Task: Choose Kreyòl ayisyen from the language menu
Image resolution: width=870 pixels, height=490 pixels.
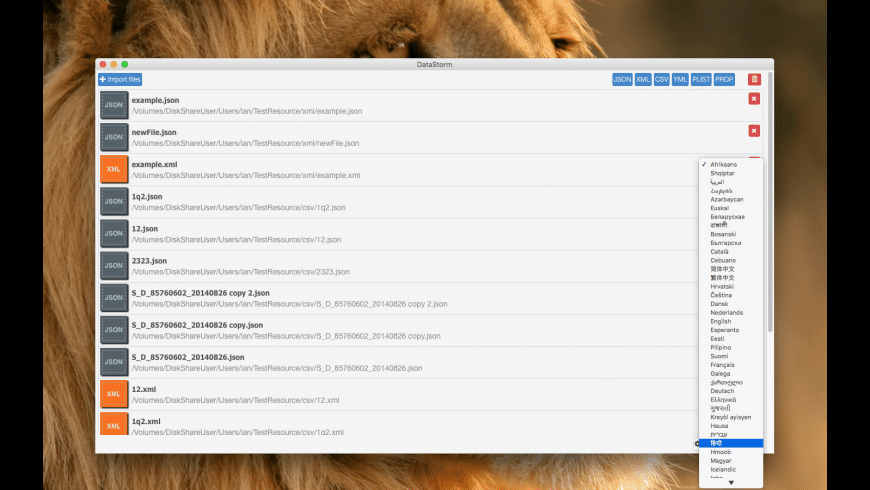Action: point(731,417)
